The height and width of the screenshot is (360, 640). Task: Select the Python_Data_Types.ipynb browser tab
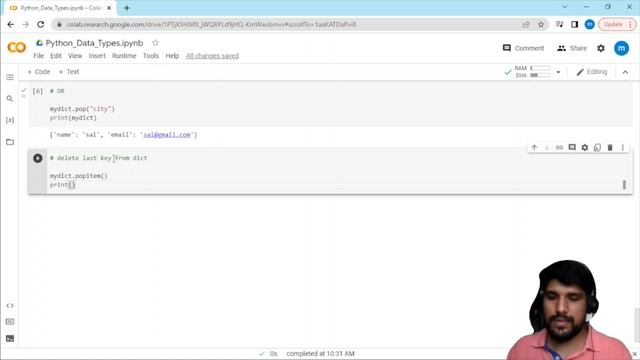pos(60,8)
